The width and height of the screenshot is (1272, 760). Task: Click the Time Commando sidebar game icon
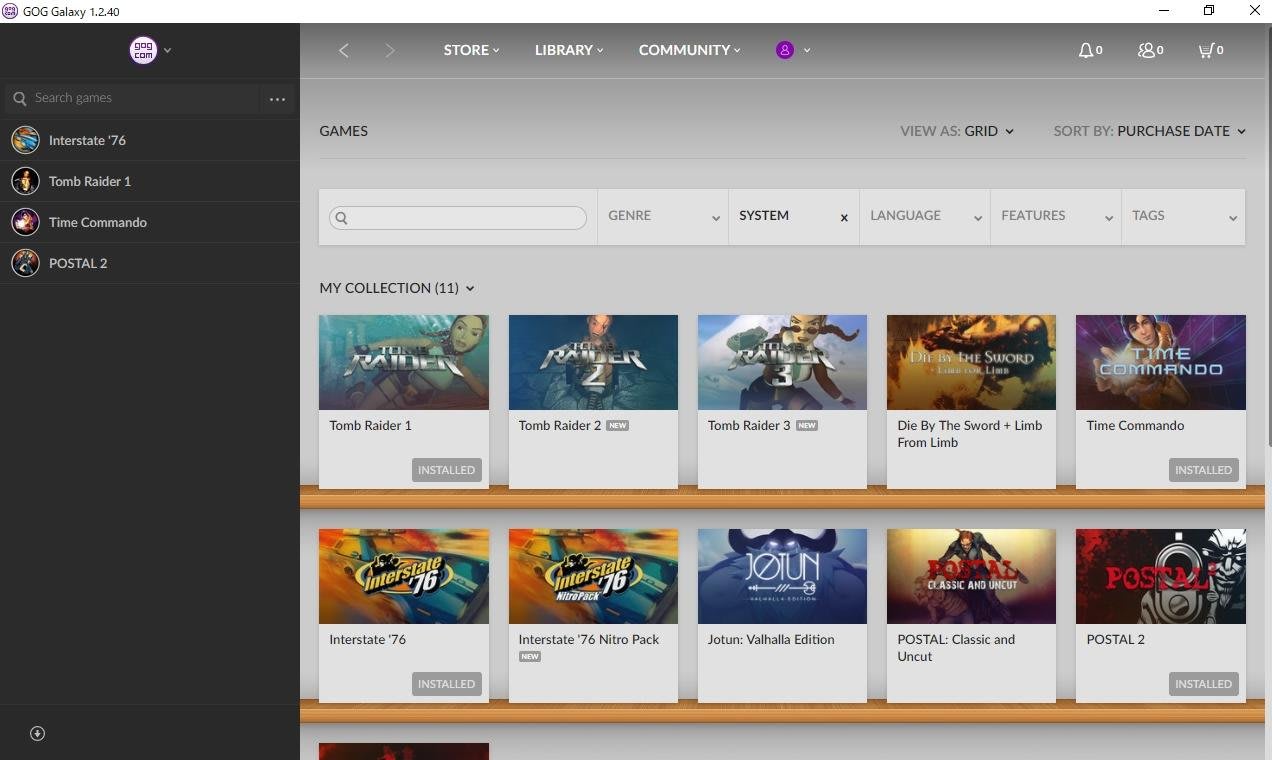tap(25, 222)
